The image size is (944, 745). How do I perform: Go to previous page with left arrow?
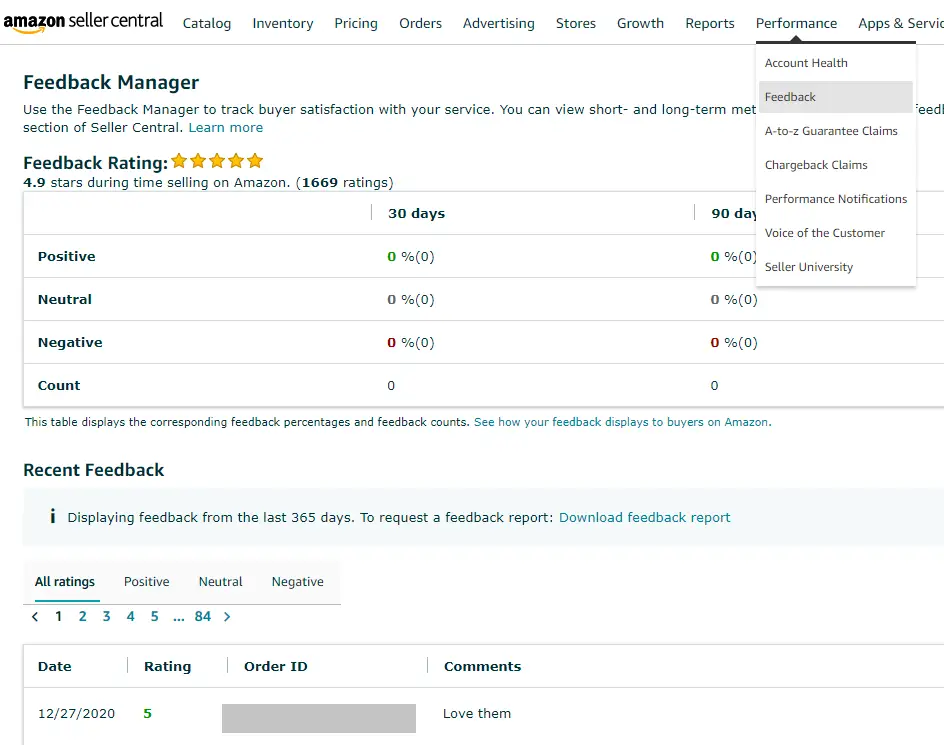point(35,617)
